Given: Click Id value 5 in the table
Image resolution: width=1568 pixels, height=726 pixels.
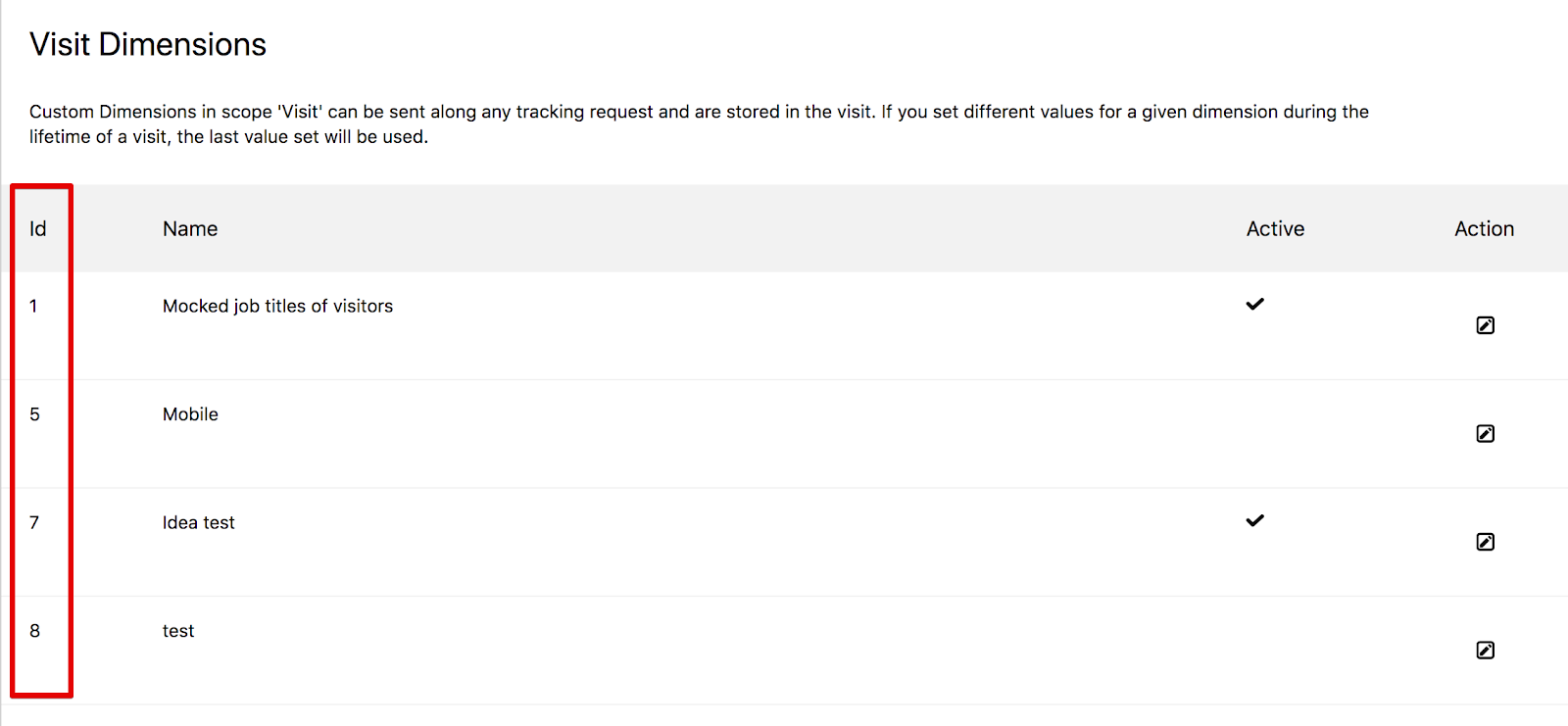Looking at the screenshot, I should (34, 414).
